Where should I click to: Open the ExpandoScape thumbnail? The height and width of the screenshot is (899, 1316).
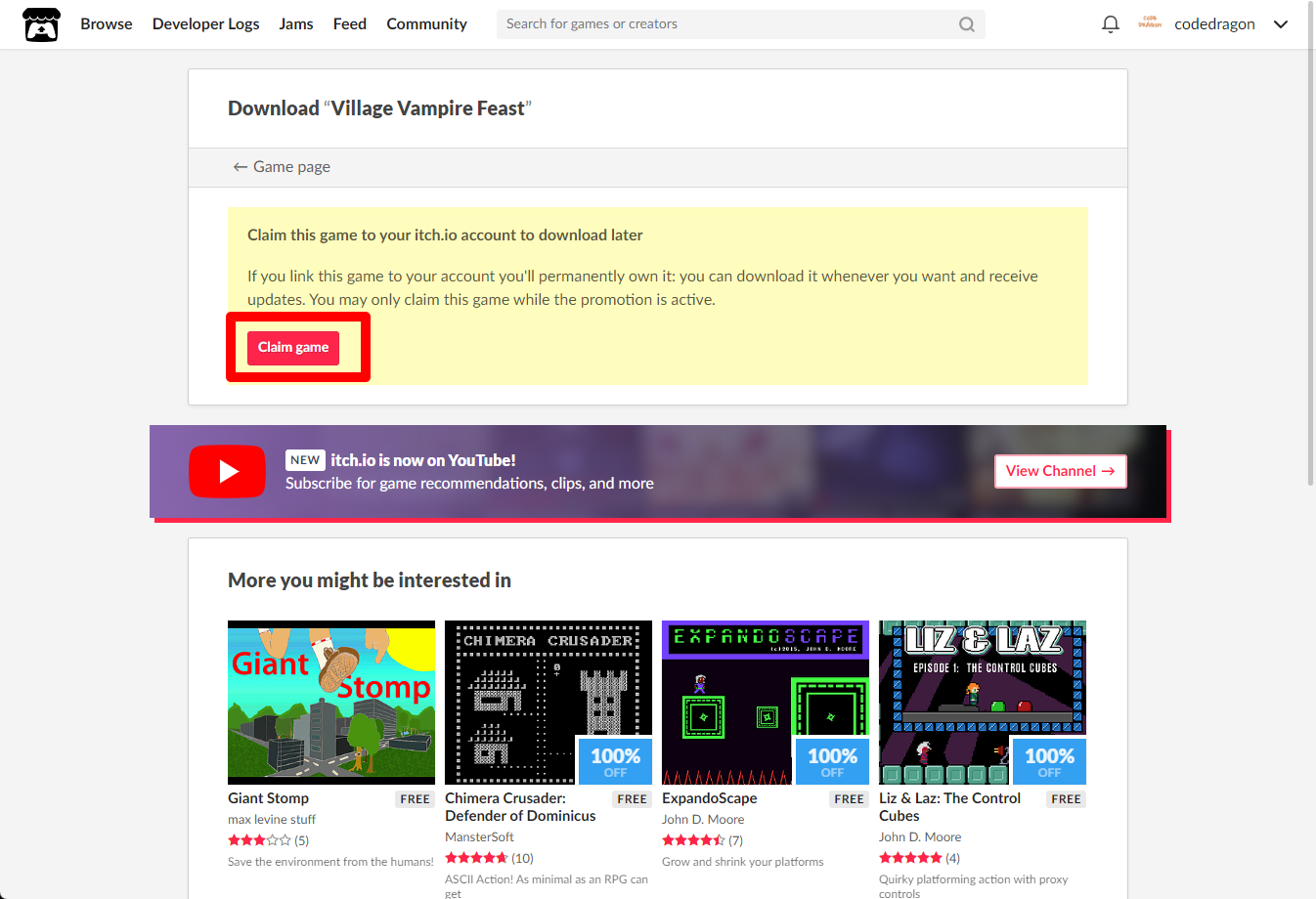pyautogui.click(x=766, y=703)
